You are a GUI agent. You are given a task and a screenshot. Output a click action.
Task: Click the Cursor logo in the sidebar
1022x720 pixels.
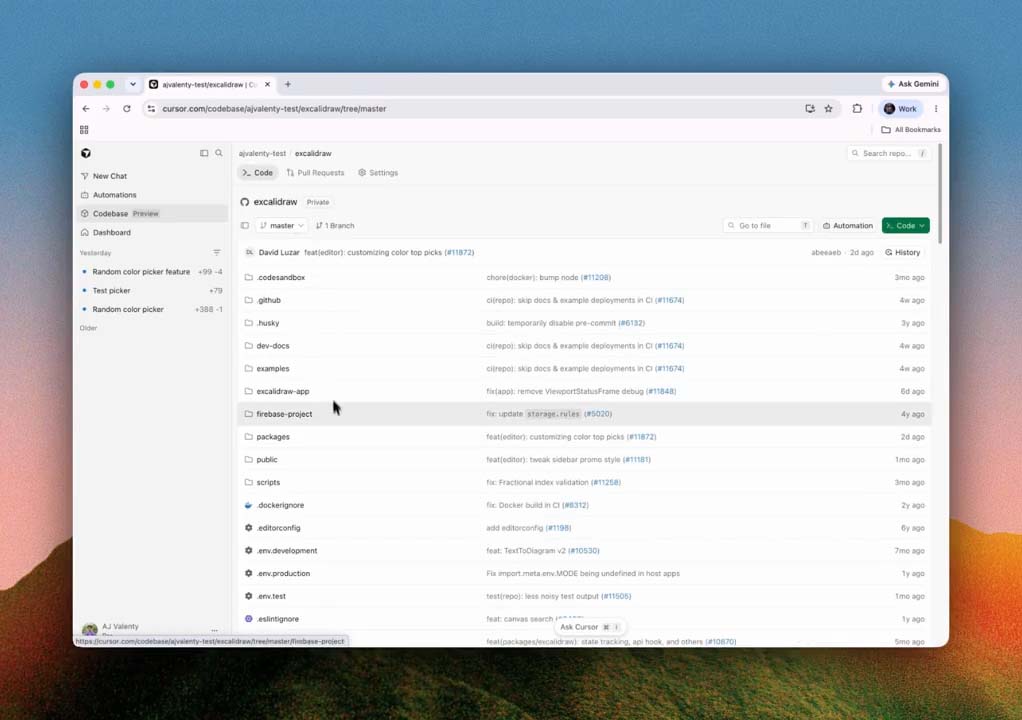pos(85,153)
